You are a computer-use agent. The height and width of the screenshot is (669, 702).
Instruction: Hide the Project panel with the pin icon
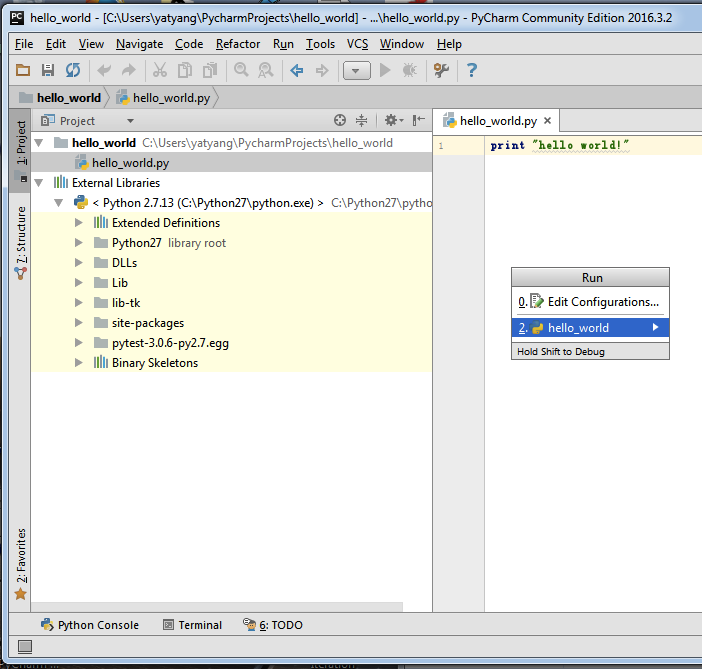pyautogui.click(x=419, y=120)
